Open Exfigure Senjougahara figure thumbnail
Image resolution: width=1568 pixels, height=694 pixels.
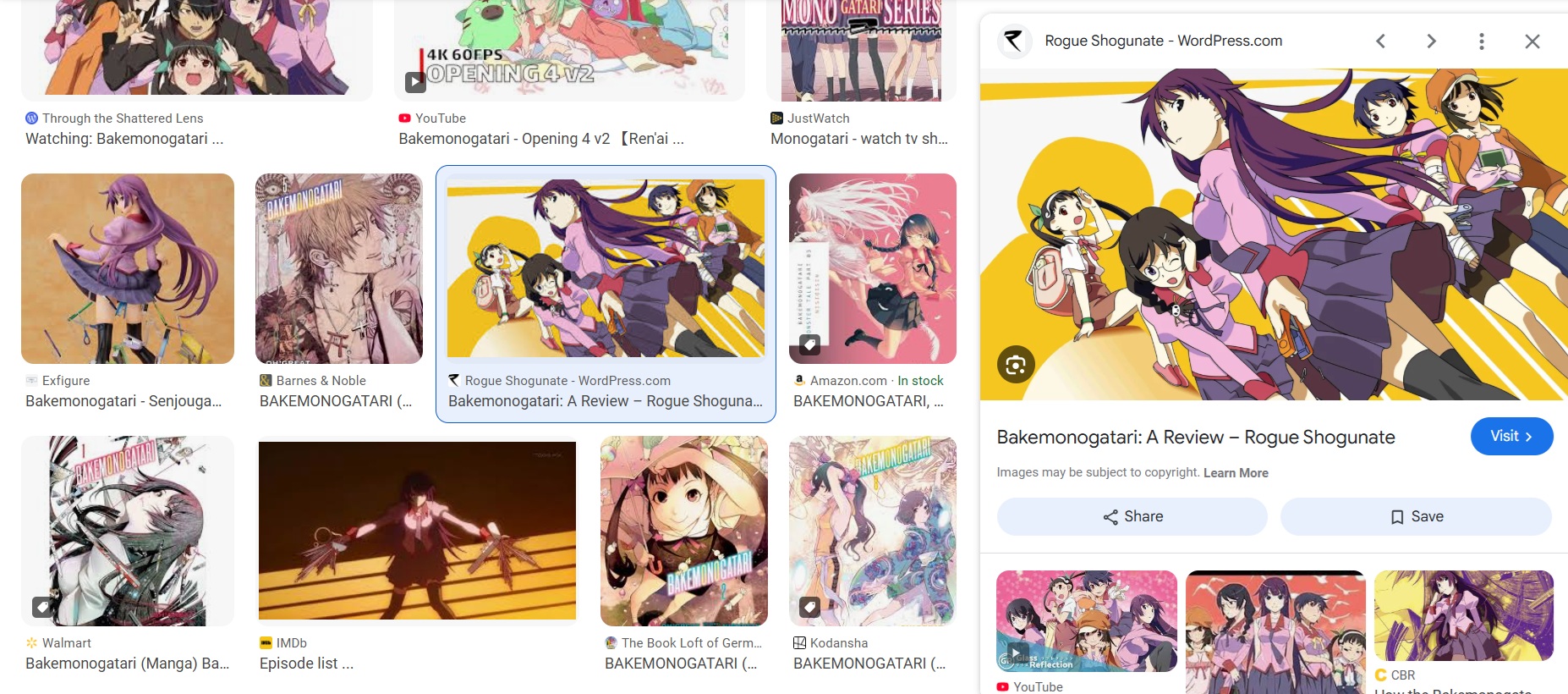click(128, 268)
